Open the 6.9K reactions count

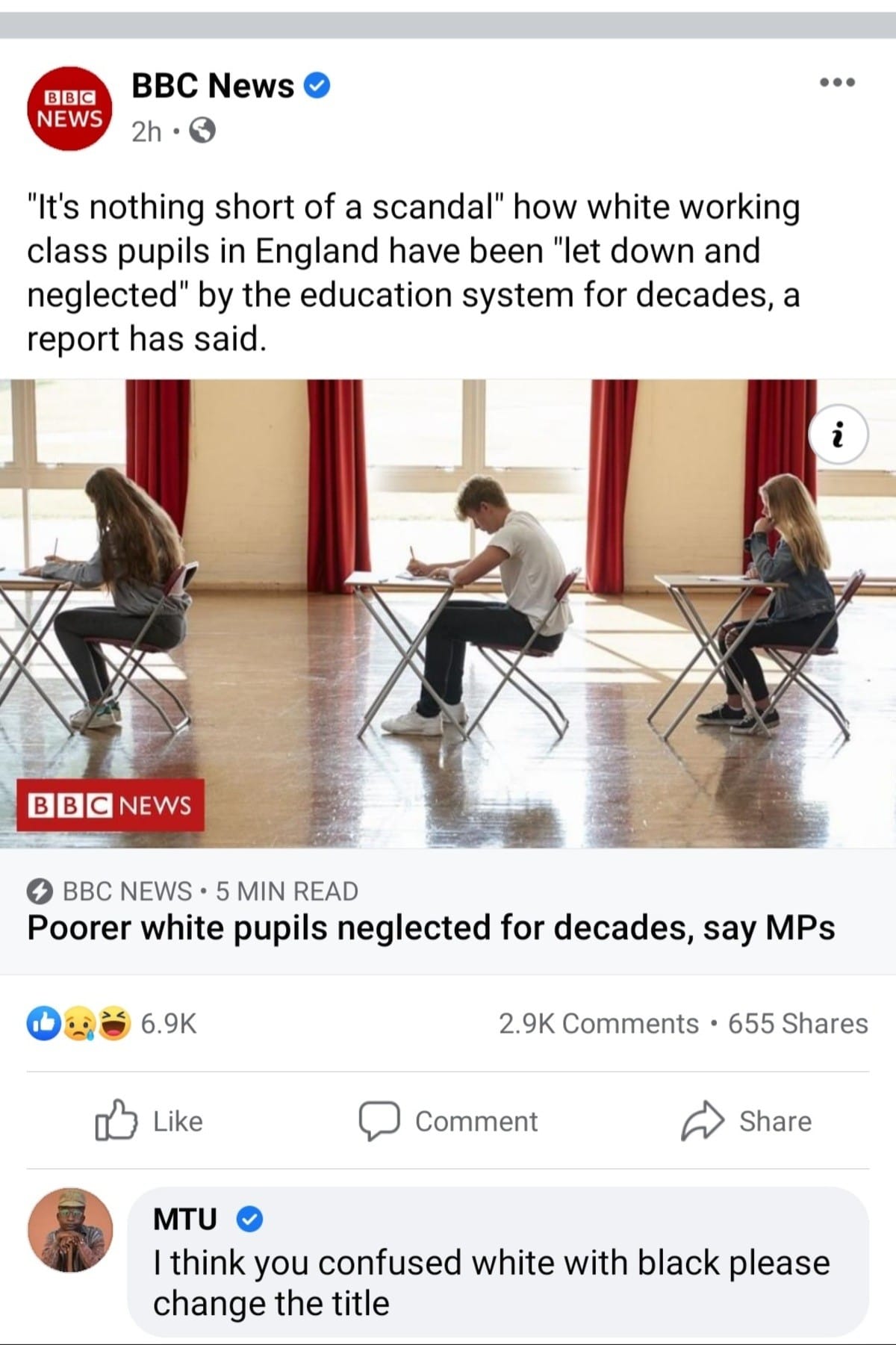tap(169, 1023)
